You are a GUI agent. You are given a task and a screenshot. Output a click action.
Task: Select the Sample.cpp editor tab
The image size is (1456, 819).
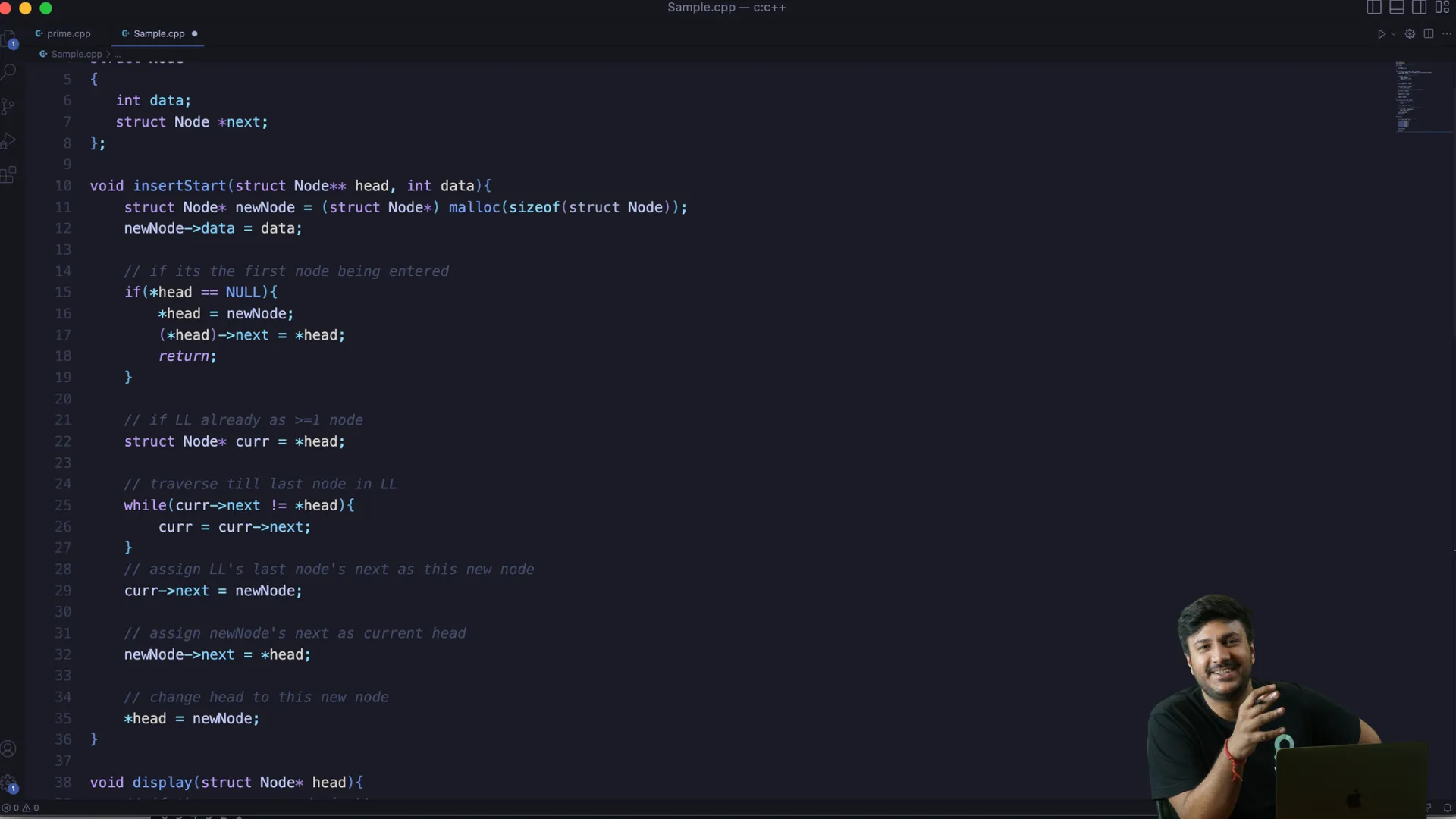click(x=158, y=34)
